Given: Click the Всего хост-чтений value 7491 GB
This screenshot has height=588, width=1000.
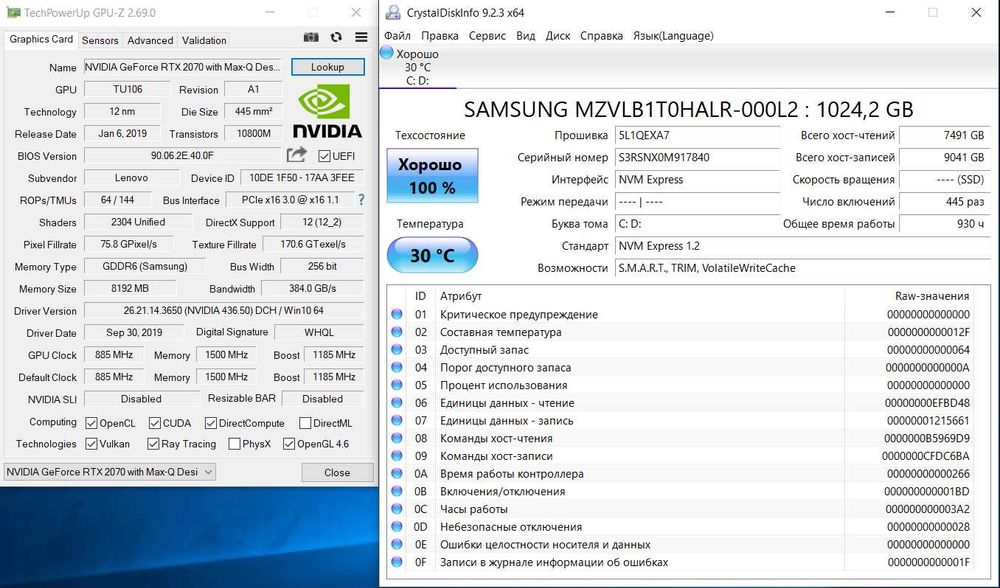Looking at the screenshot, I should 945,135.
